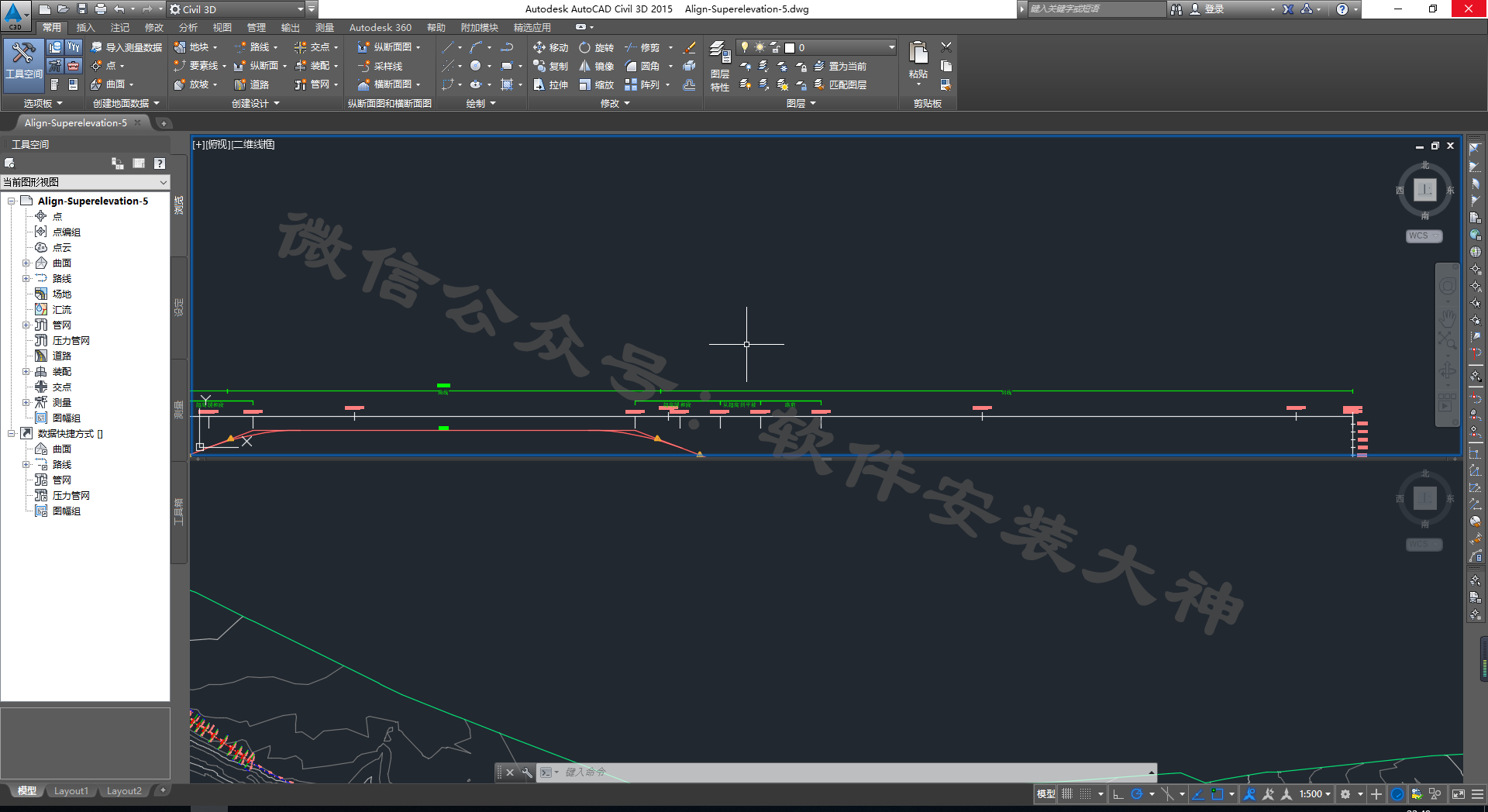Screen dimensions: 1488x812
Task: Click the 模型 button in status bar
Action: [x=1046, y=794]
